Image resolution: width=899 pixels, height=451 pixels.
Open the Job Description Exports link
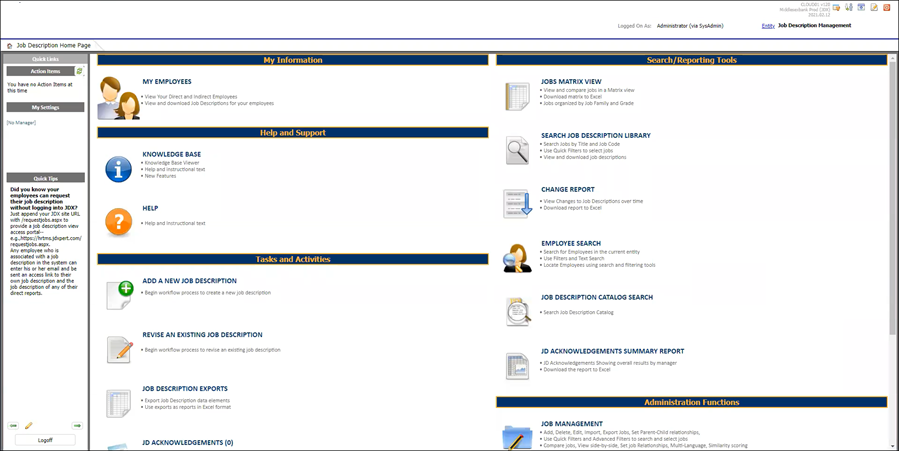pos(185,388)
